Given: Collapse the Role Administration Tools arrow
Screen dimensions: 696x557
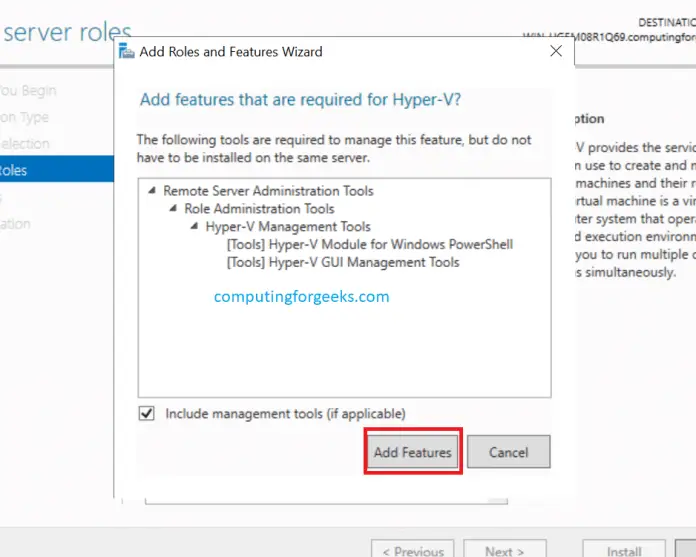Looking at the screenshot, I should pyautogui.click(x=173, y=209).
